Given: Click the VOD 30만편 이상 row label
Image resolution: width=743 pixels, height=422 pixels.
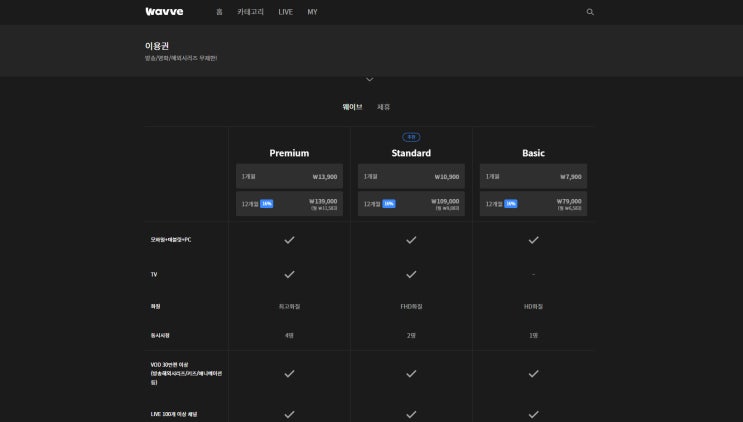Looking at the screenshot, I should 186,373.
